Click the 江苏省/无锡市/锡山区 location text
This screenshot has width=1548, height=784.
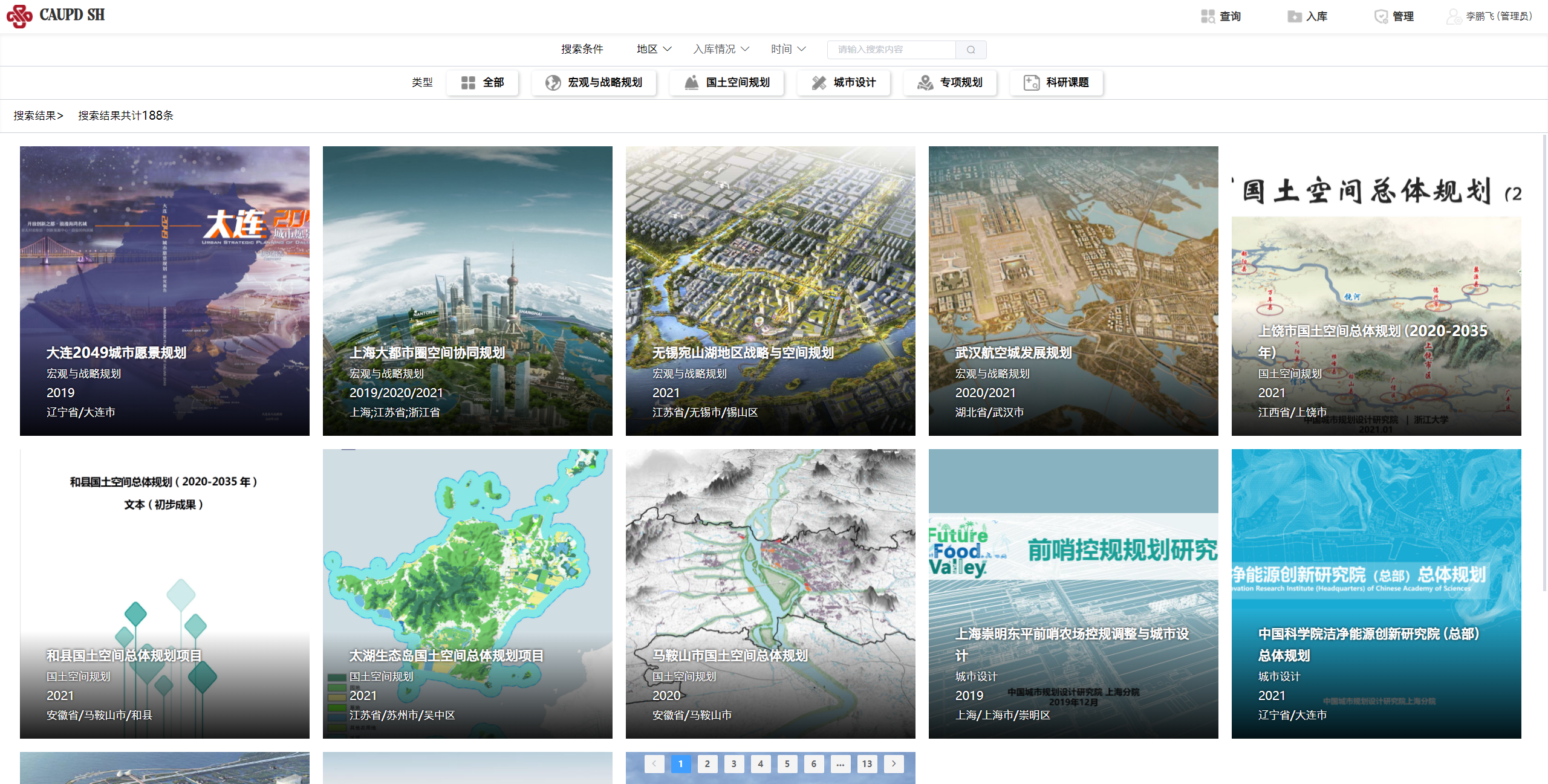coord(705,412)
